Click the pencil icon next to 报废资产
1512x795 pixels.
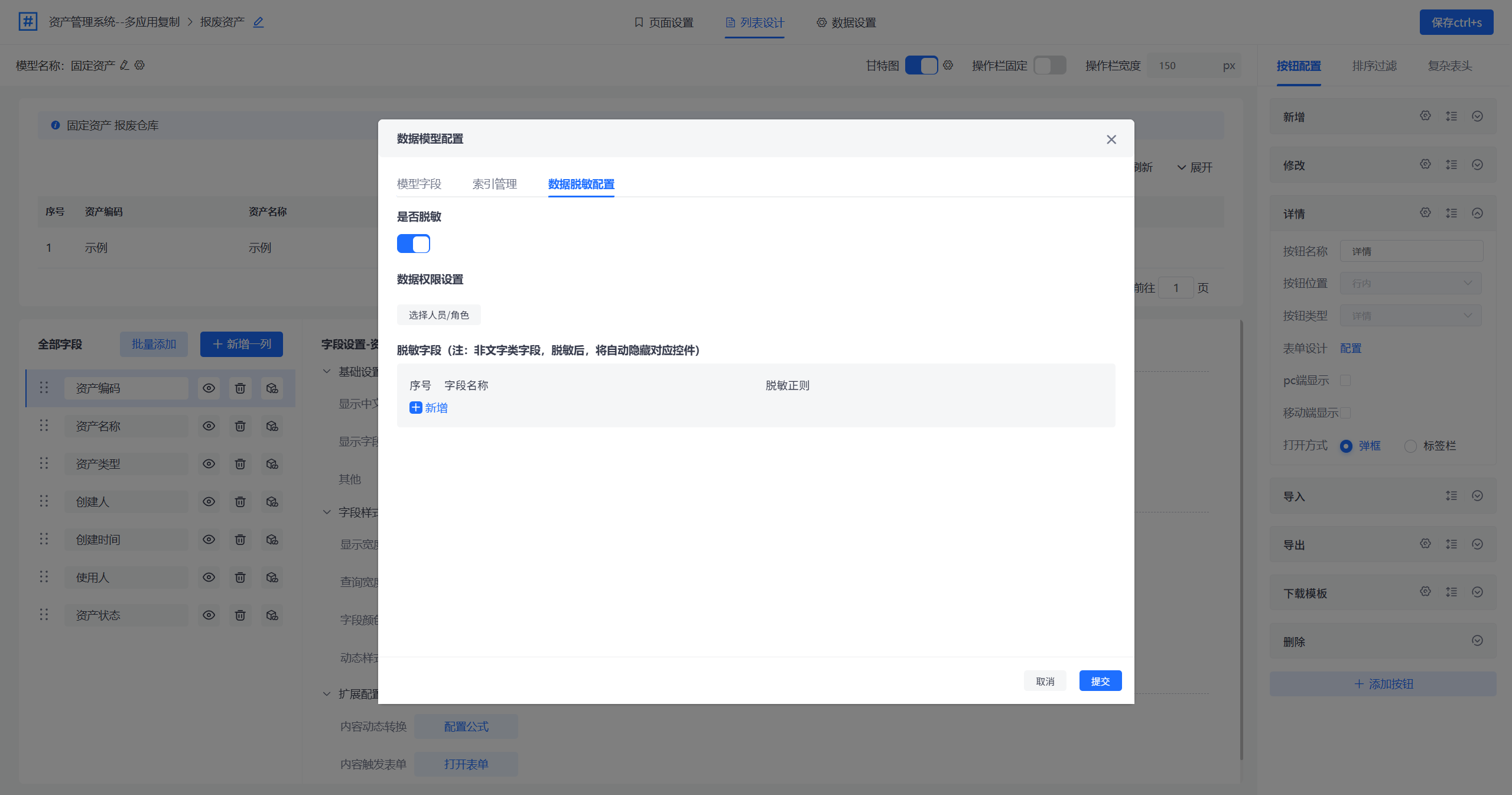[258, 22]
